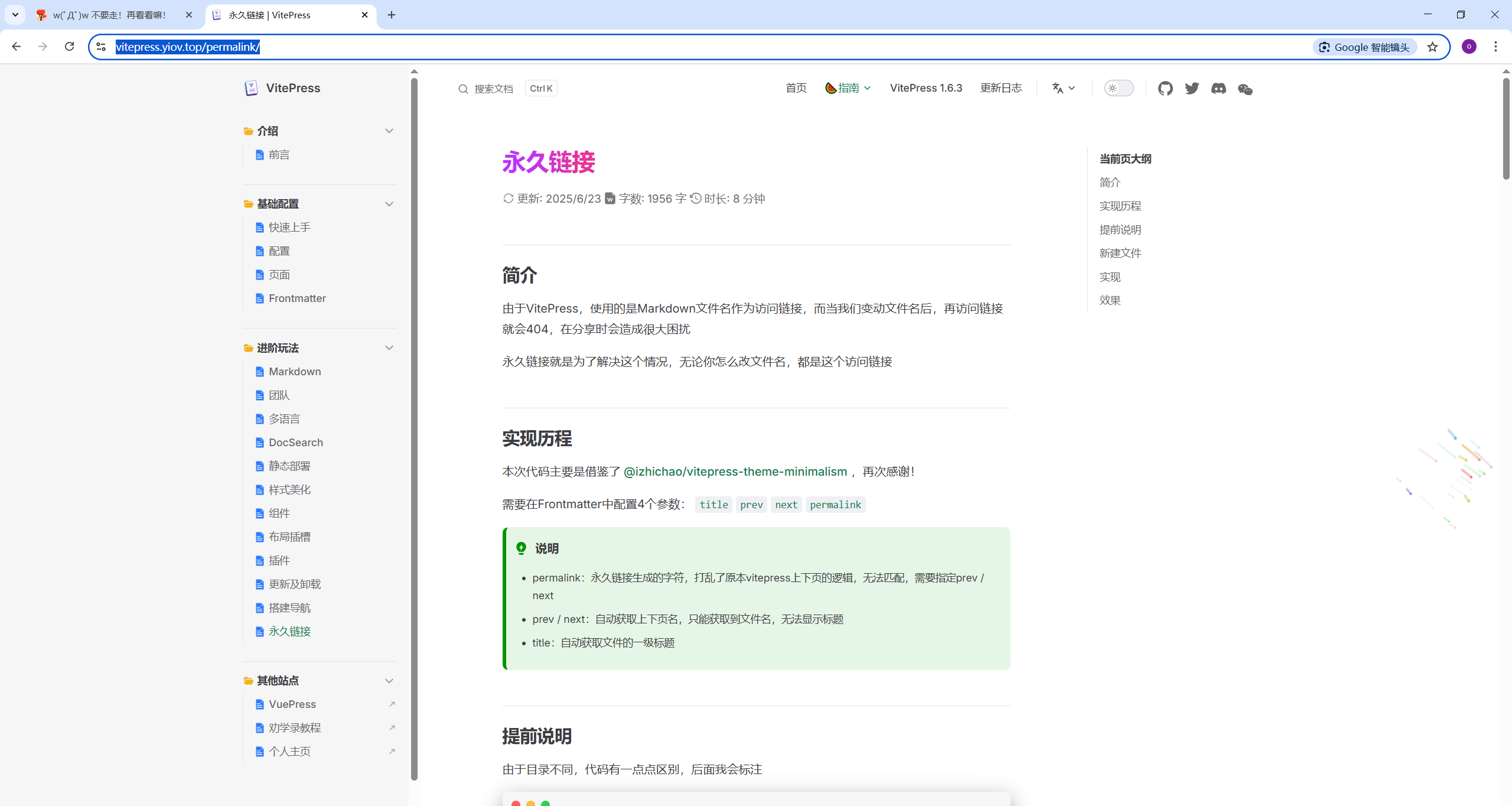Screen dimensions: 1512x806
Task: Open the language translation dropdown
Action: coord(1063,88)
